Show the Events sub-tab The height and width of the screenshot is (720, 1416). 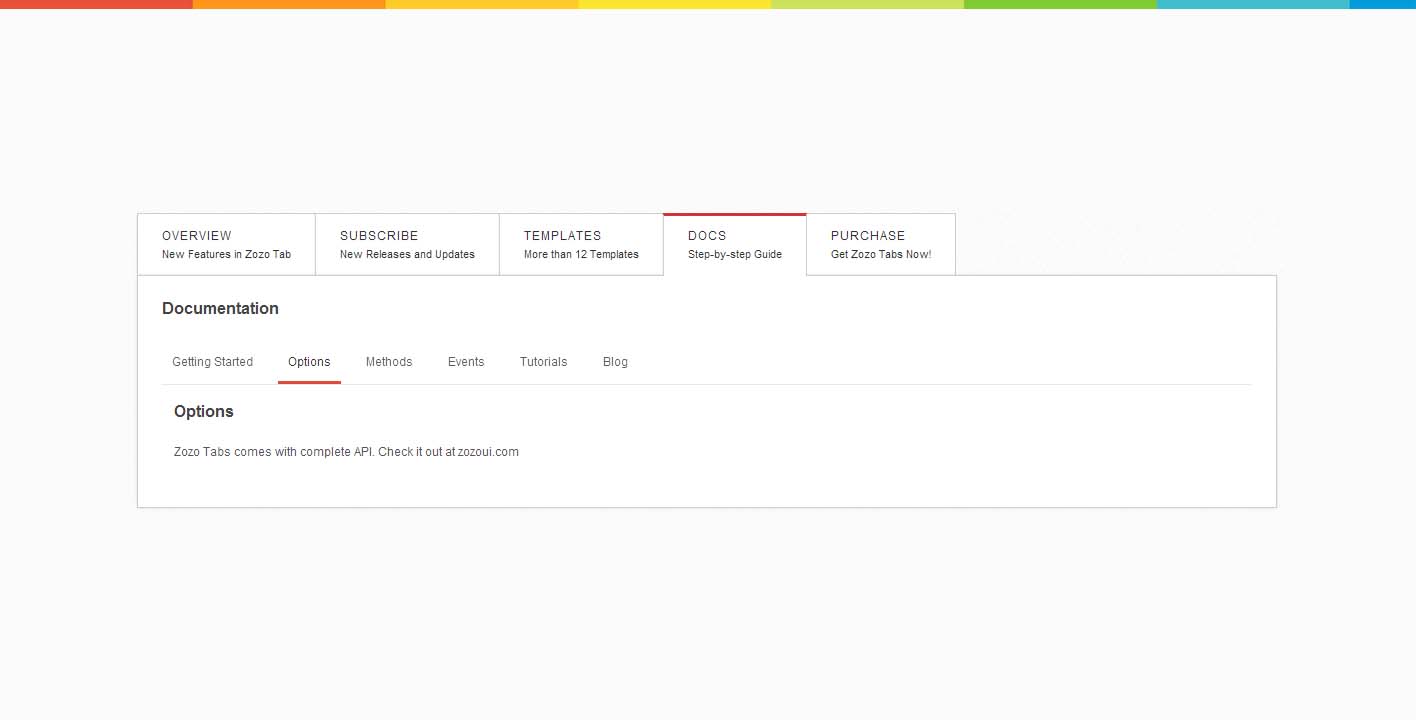[x=466, y=362]
